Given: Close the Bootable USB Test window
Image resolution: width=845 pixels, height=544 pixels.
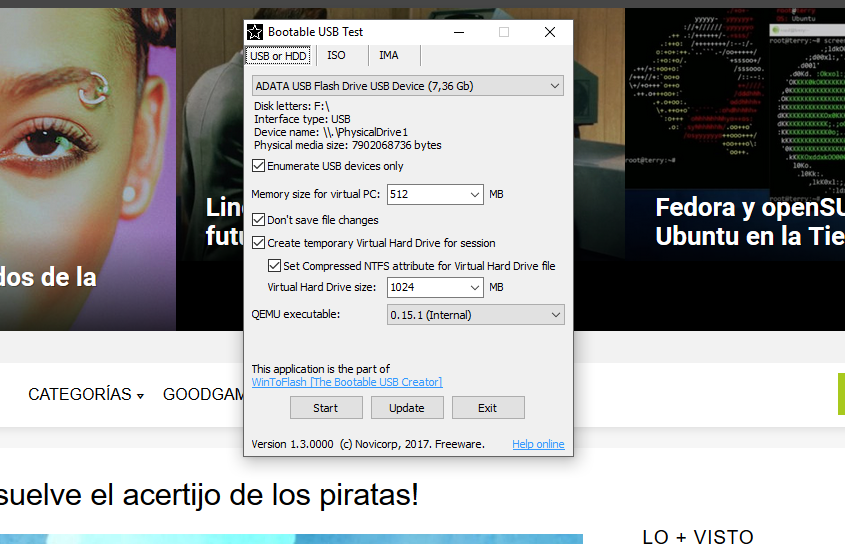Looking at the screenshot, I should coord(550,32).
